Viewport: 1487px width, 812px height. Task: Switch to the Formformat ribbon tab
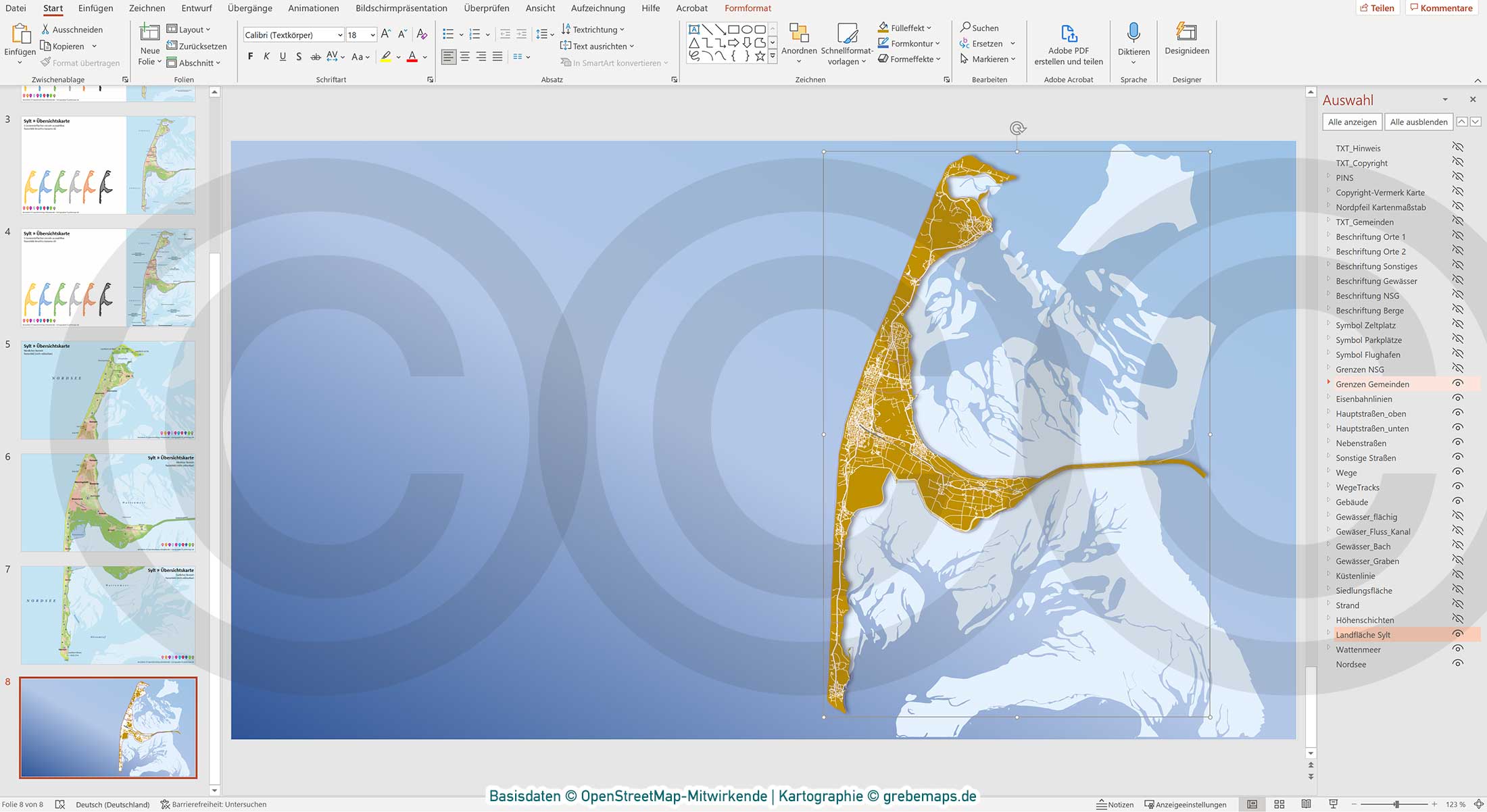point(747,8)
